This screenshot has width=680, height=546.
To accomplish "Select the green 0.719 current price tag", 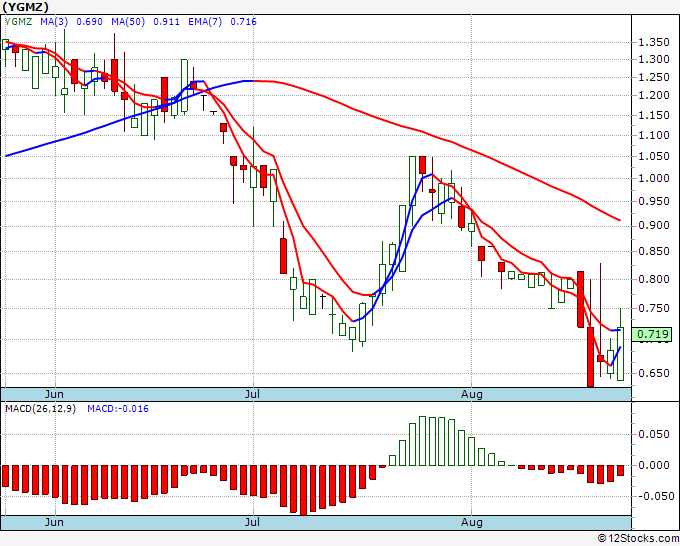I will (x=652, y=334).
